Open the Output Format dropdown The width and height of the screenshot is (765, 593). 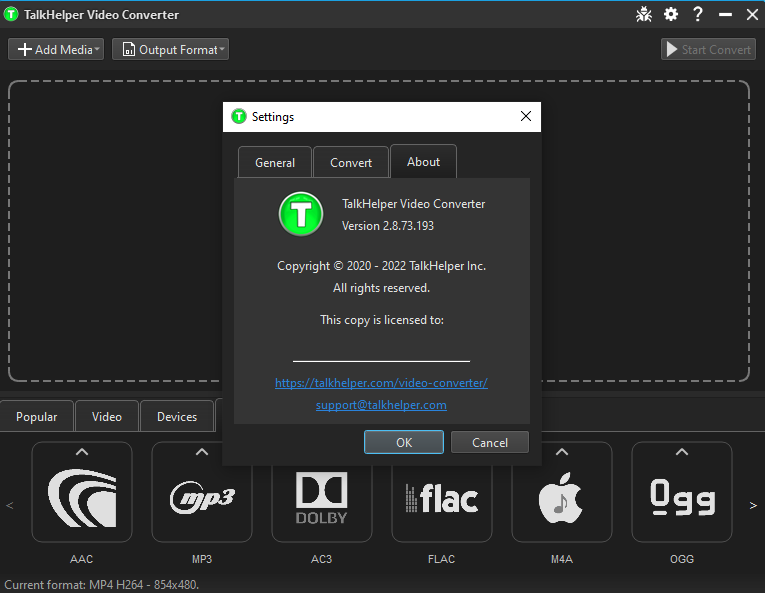[x=170, y=49]
